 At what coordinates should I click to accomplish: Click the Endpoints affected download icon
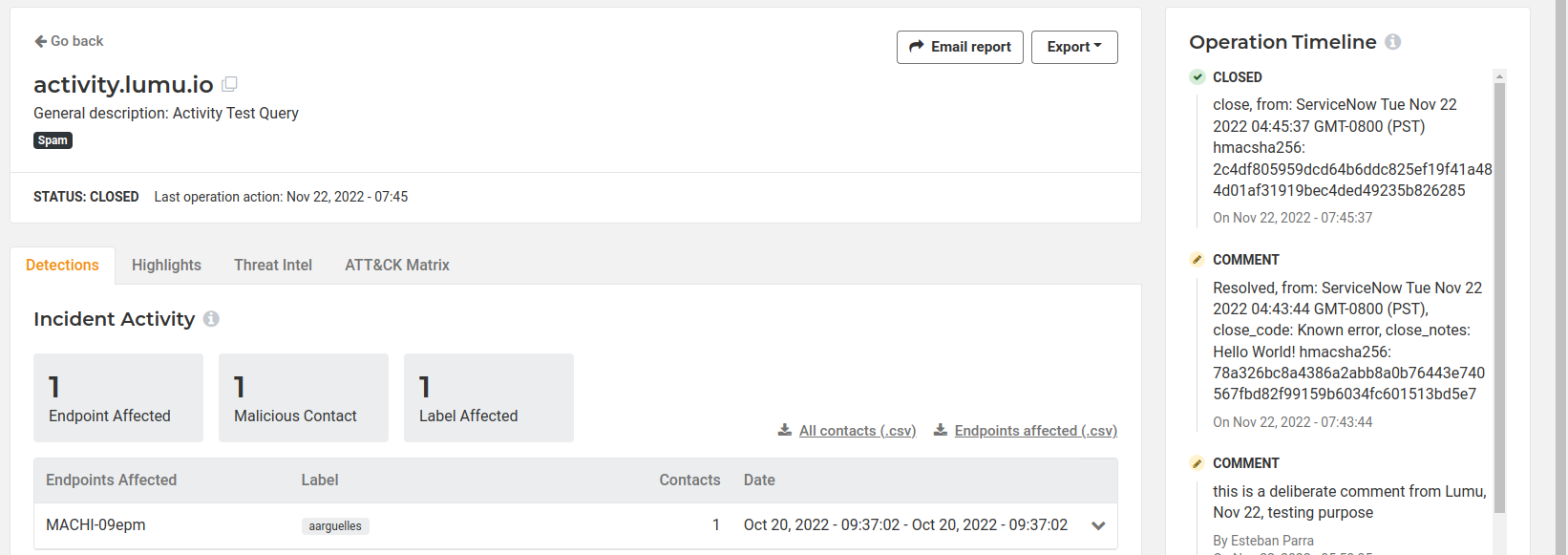[941, 430]
